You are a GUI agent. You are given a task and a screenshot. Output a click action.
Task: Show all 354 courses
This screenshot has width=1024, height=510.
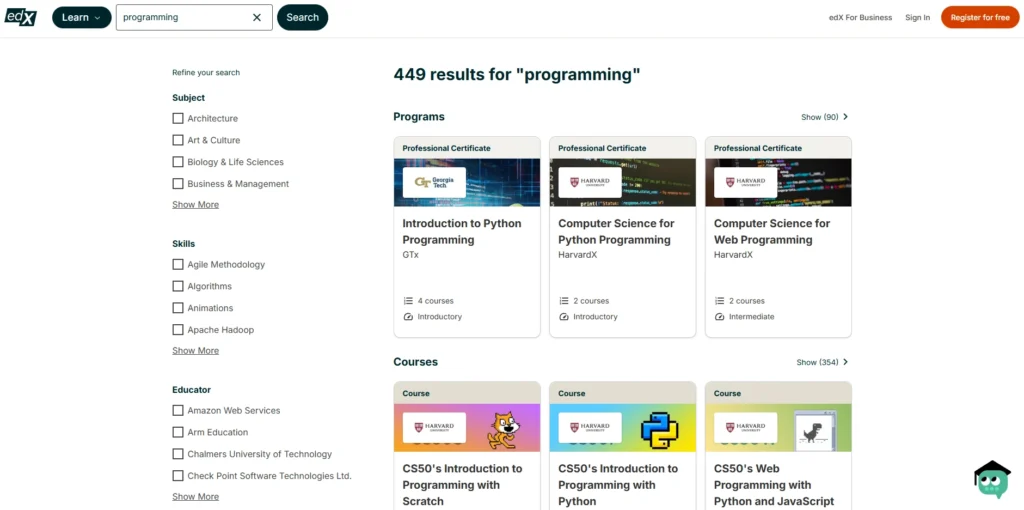(x=822, y=362)
